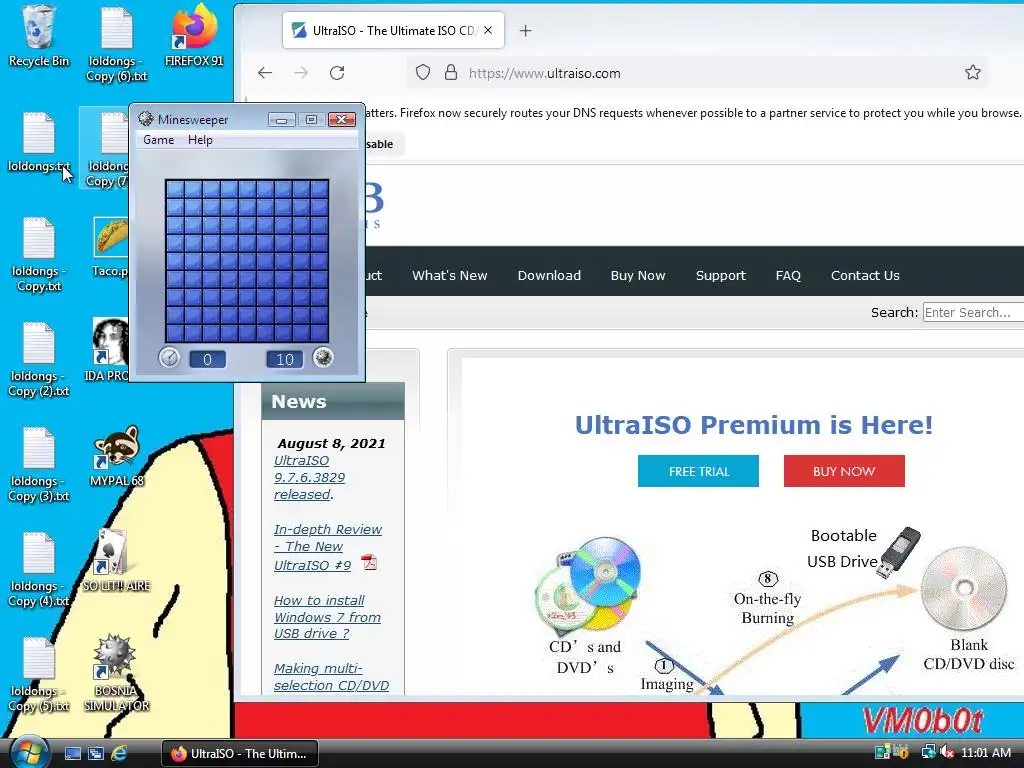Select the loldongs.txt file icon

coord(39,142)
